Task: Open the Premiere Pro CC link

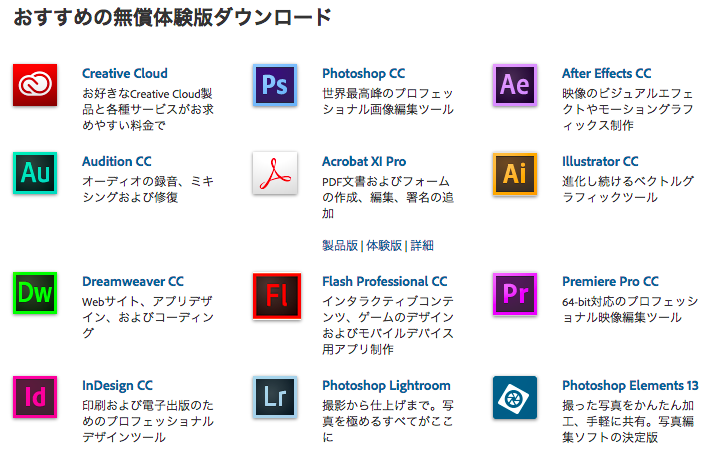Action: [x=610, y=281]
